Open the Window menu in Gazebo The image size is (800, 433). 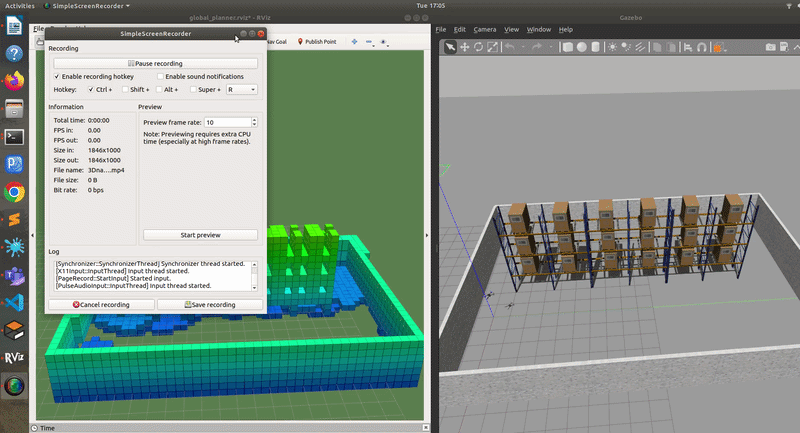pyautogui.click(x=538, y=29)
